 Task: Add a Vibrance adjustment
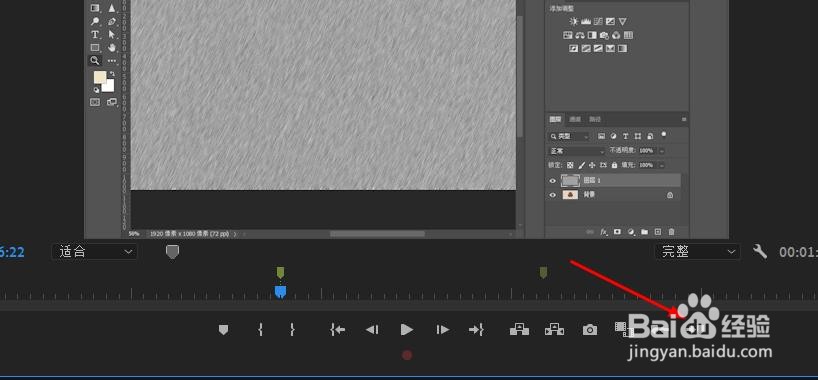pos(622,21)
